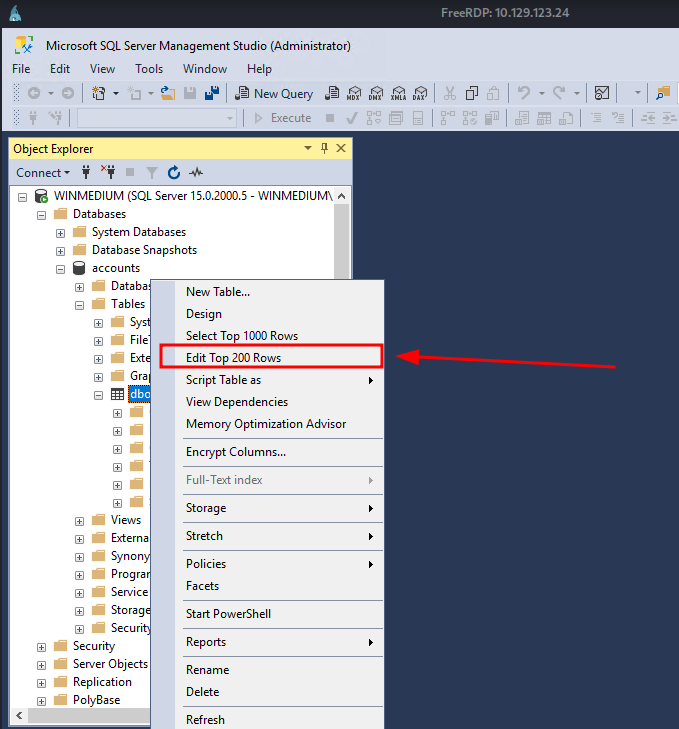Click the Undo arrow icon
The height and width of the screenshot is (729, 679).
click(x=524, y=93)
